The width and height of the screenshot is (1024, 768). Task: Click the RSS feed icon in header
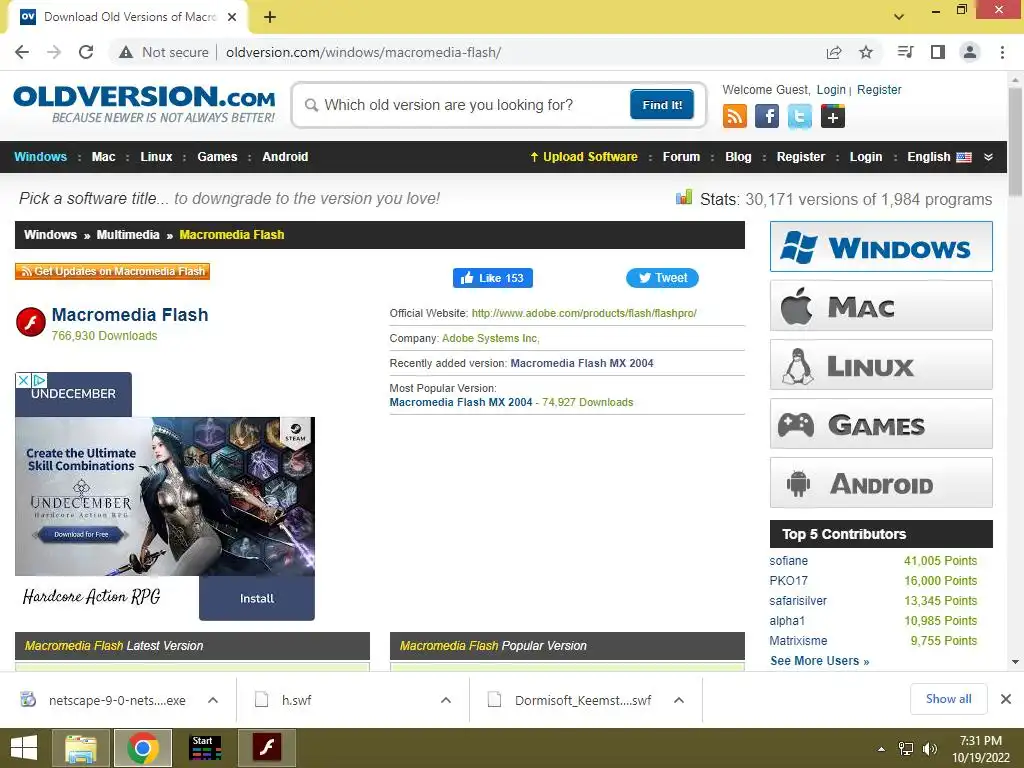pyautogui.click(x=735, y=117)
